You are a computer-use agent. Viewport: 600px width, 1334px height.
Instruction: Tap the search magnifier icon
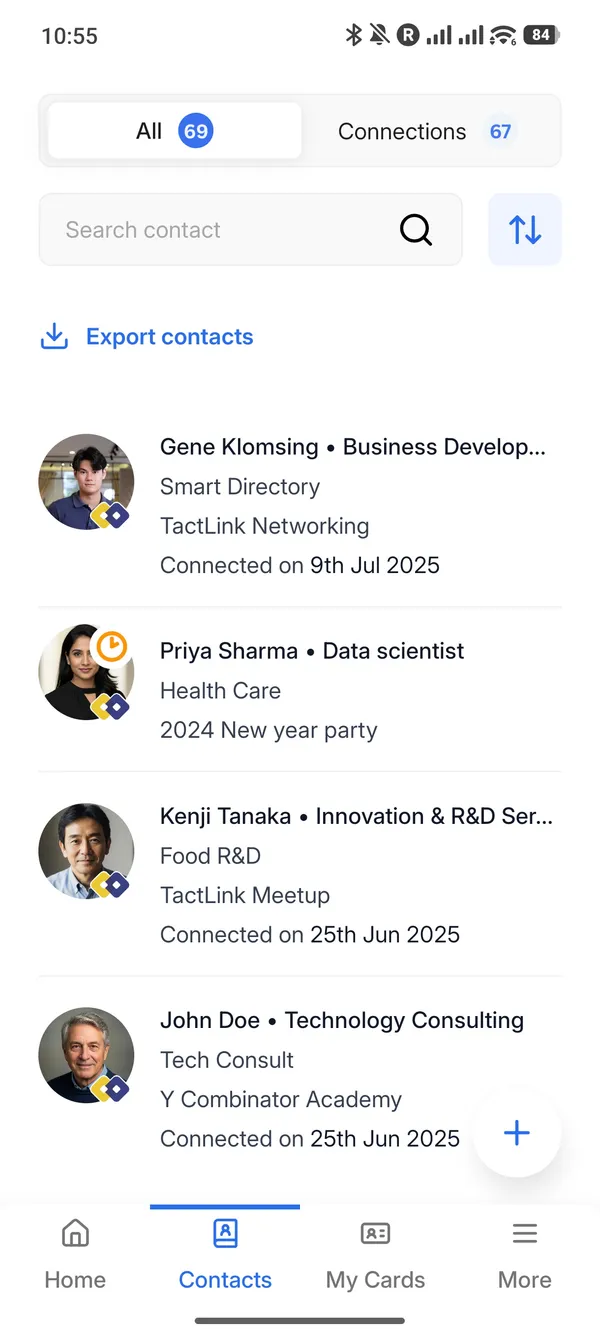tap(416, 230)
